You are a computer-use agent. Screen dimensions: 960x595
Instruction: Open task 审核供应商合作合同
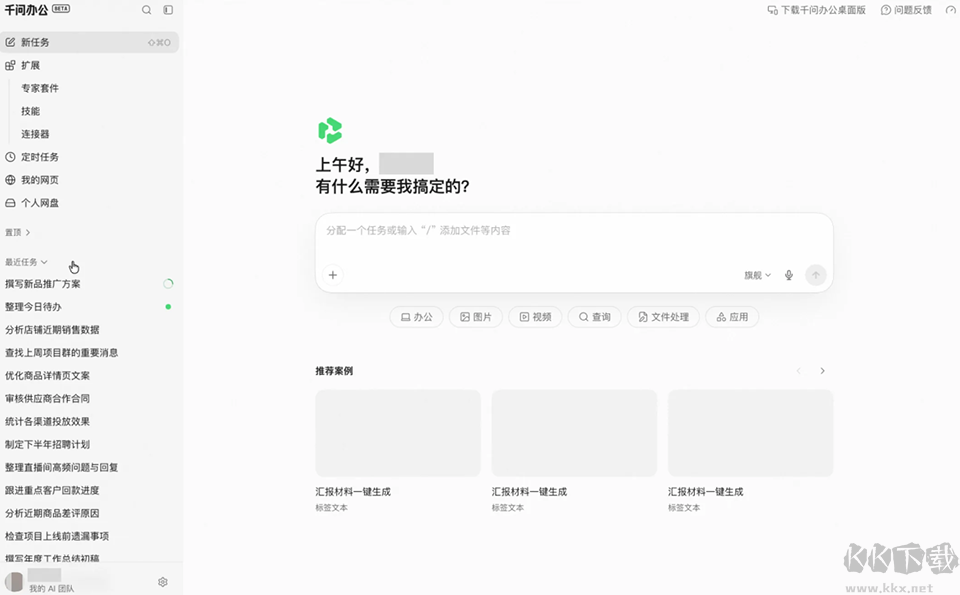point(47,399)
